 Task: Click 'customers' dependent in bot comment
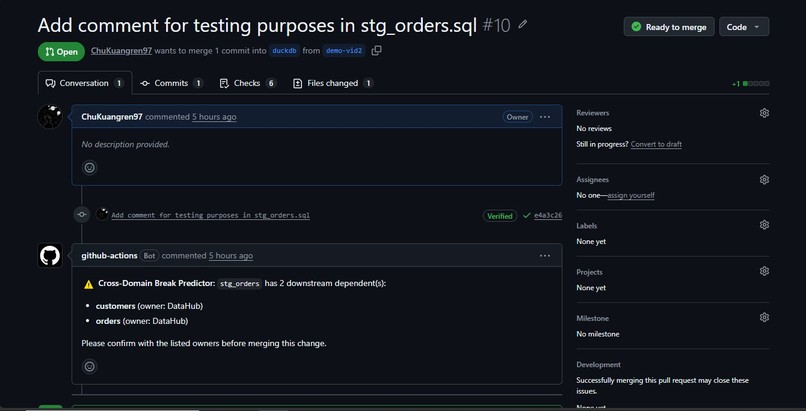pyautogui.click(x=115, y=306)
